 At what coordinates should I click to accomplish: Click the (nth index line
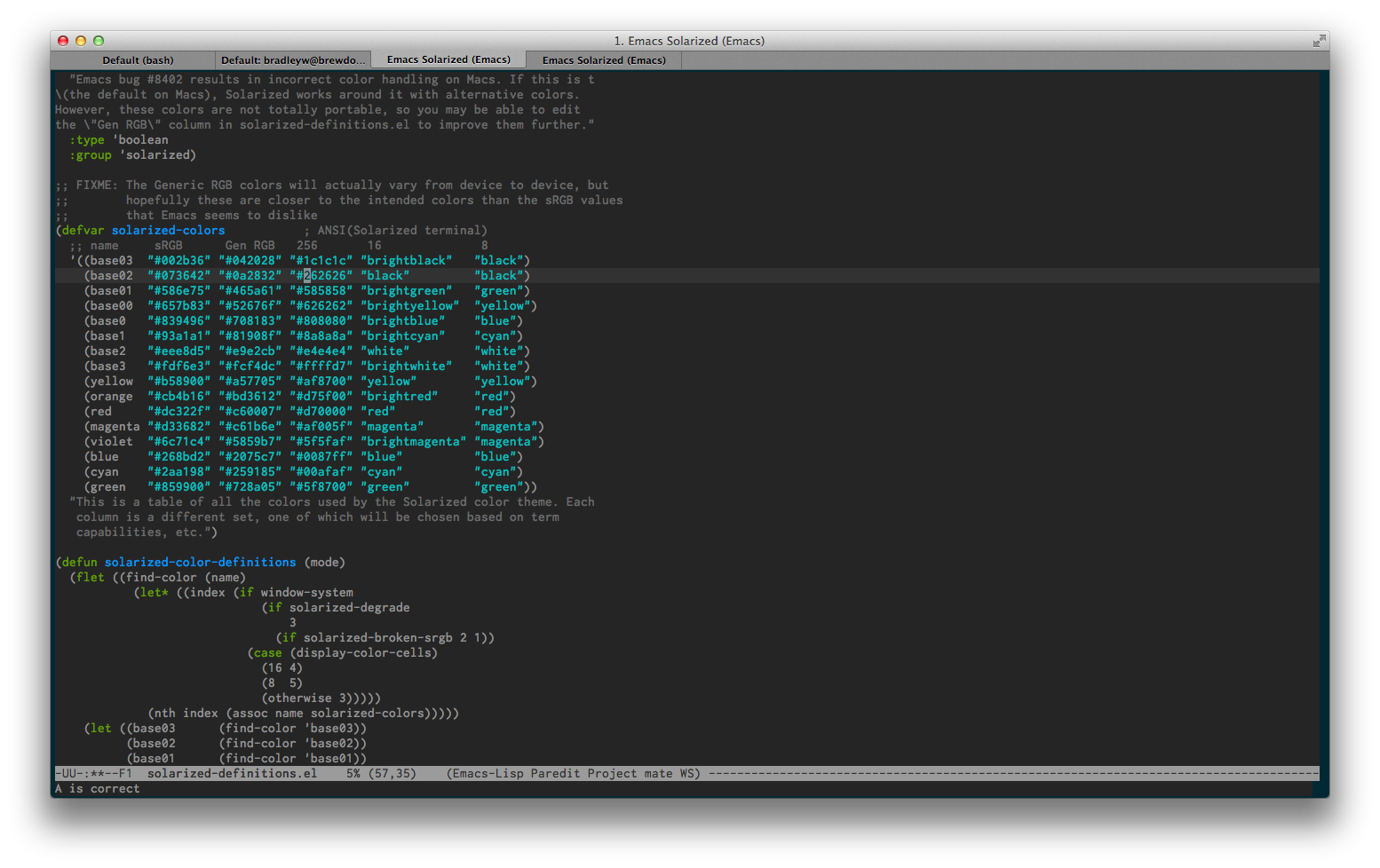pyautogui.click(x=304, y=714)
